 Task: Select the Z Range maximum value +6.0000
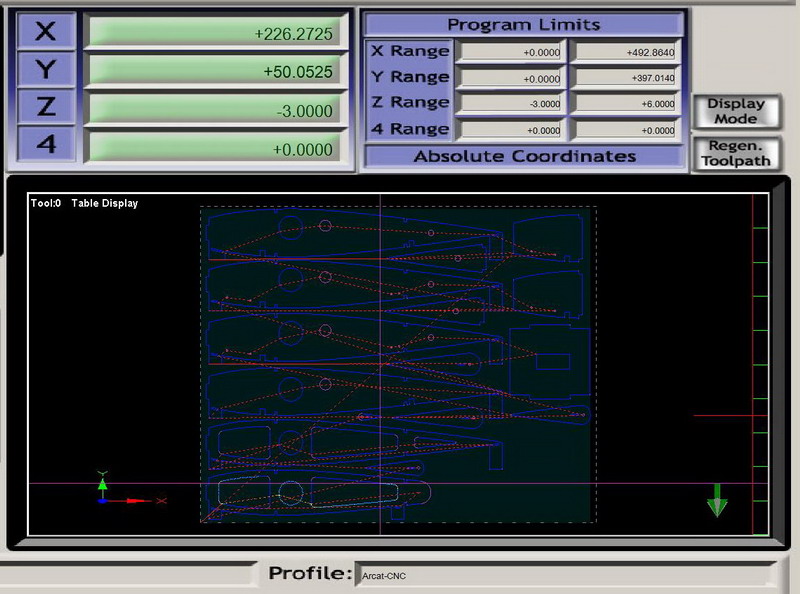626,103
